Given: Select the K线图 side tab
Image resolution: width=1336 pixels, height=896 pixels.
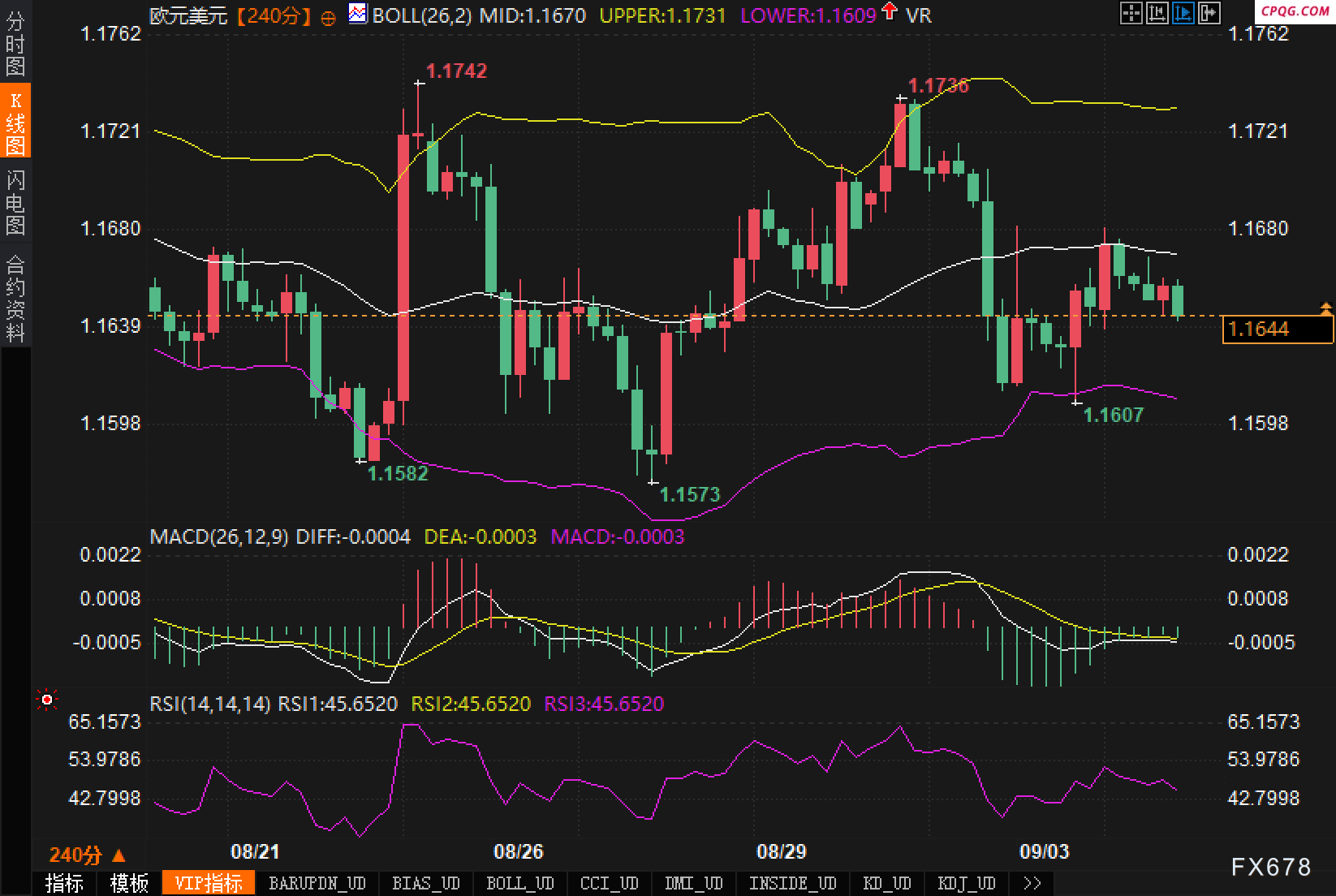Looking at the screenshot, I should coord(15,122).
